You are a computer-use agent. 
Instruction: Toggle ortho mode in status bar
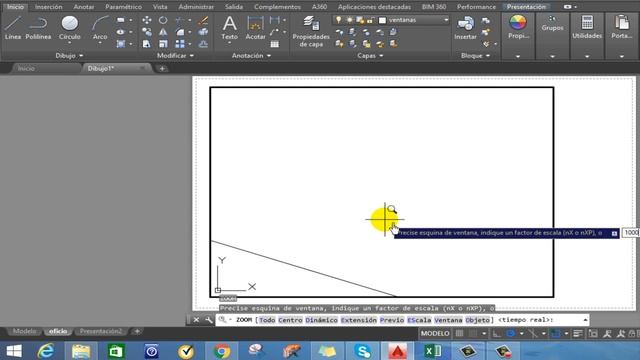pyautogui.click(x=496, y=334)
